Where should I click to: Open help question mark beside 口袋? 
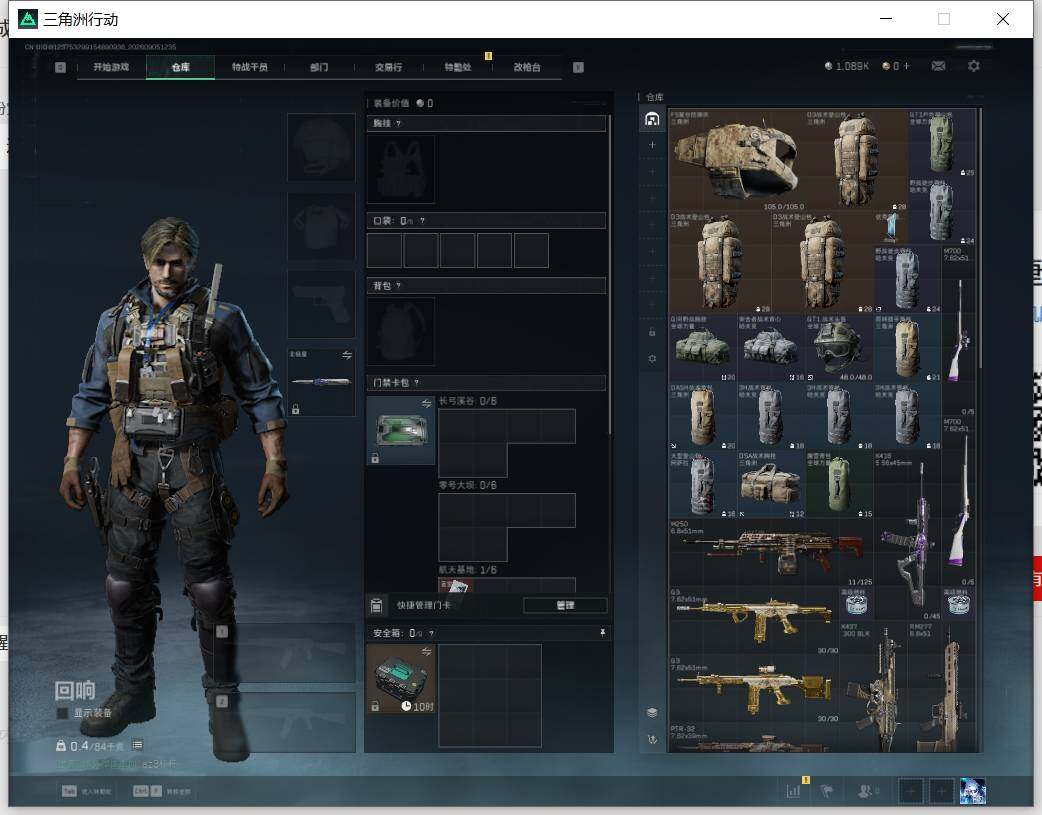pyautogui.click(x=422, y=221)
